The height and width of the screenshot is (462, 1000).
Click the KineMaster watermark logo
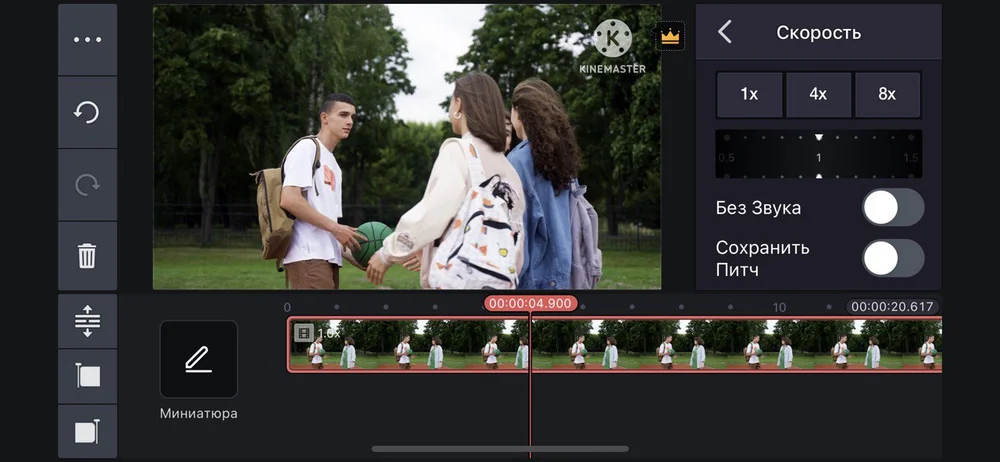(612, 46)
